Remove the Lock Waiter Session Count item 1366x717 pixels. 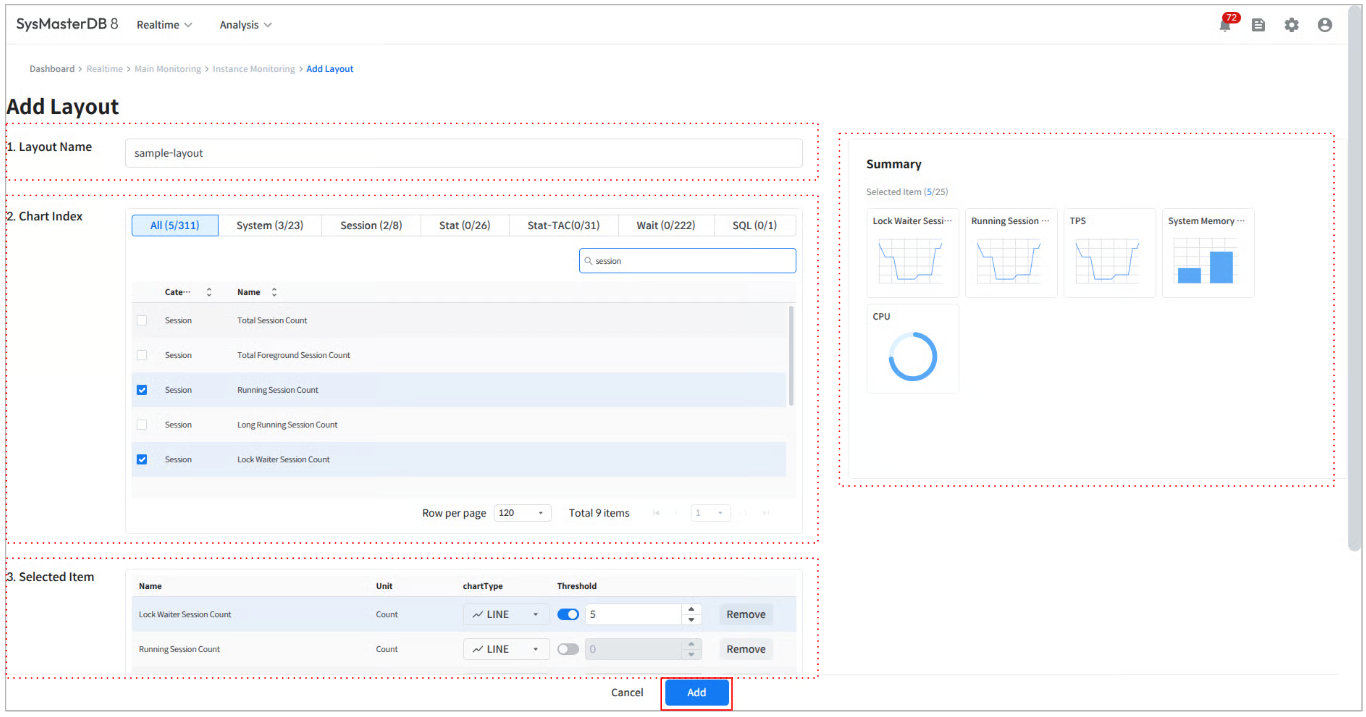point(745,615)
